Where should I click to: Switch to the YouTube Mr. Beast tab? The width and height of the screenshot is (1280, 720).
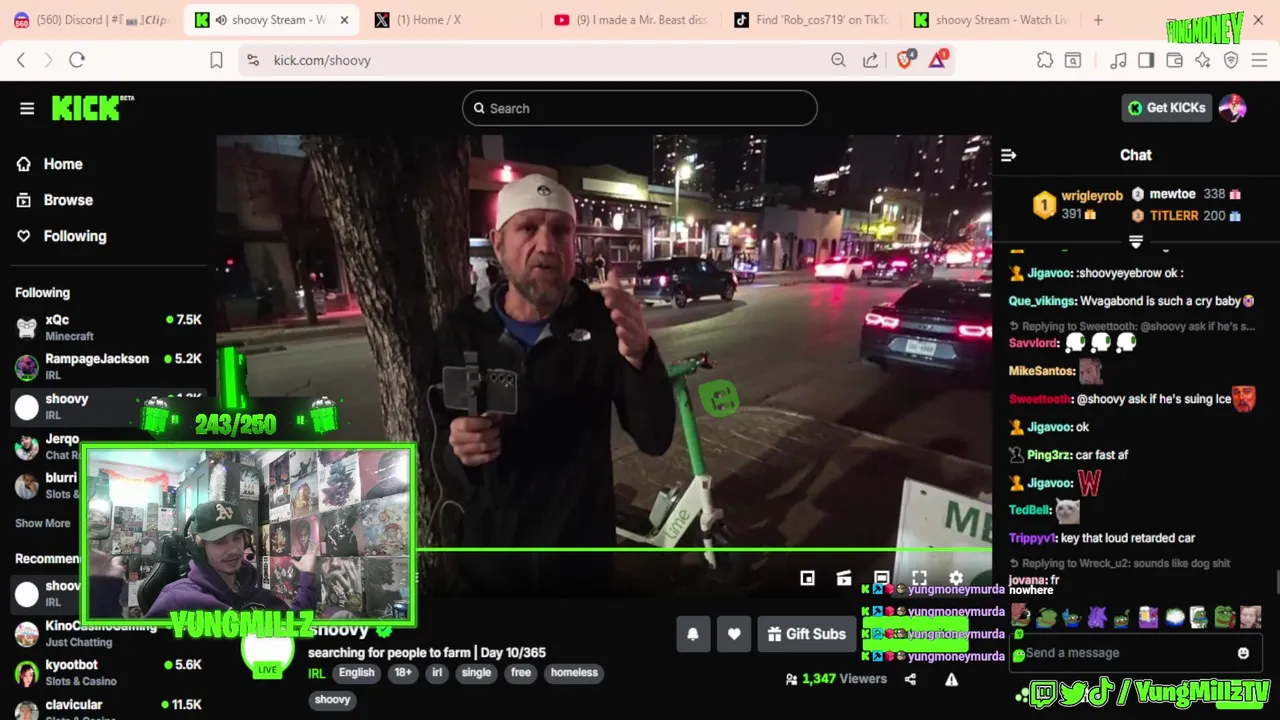tap(632, 20)
